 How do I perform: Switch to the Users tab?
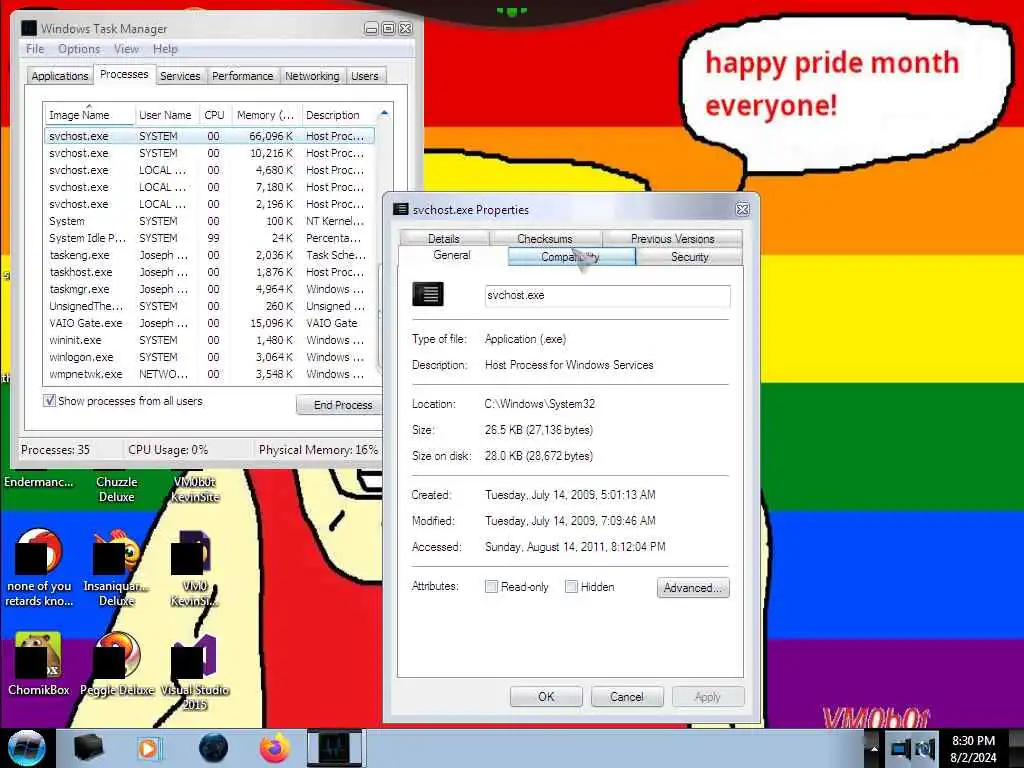(364, 76)
